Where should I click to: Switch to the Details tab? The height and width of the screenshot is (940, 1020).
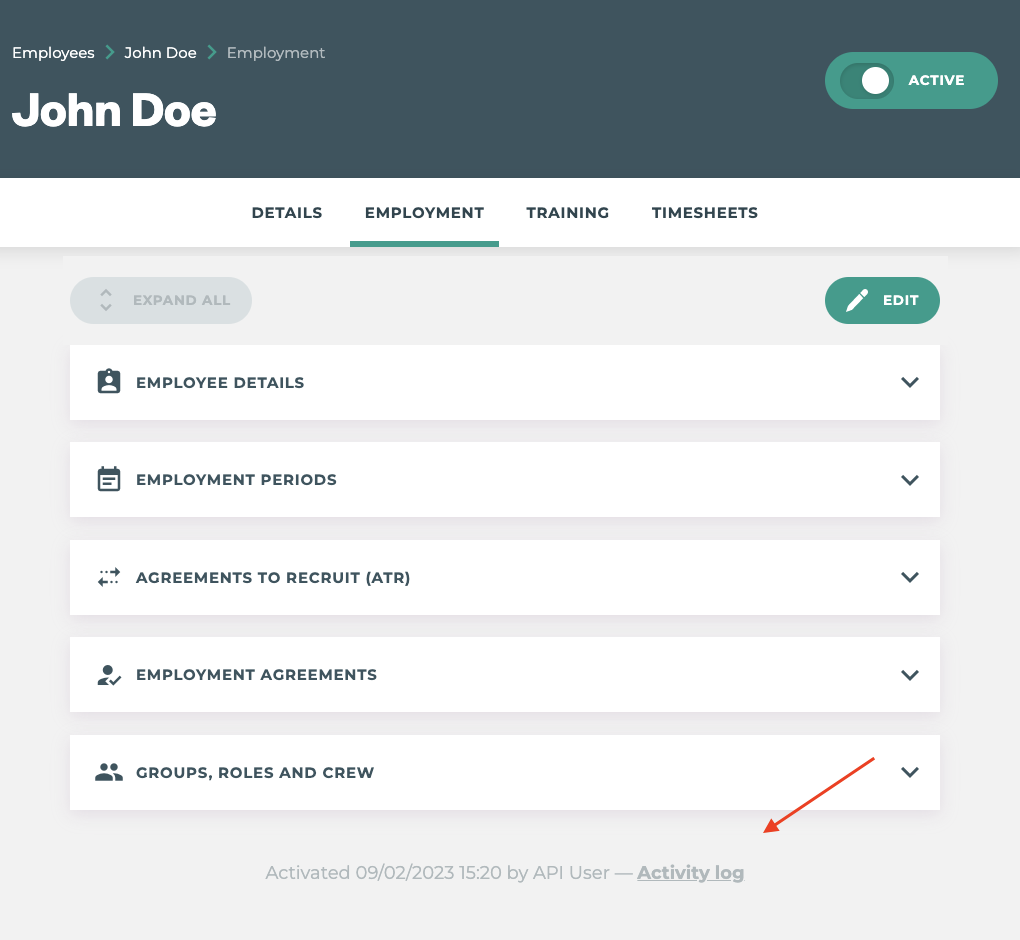286,212
